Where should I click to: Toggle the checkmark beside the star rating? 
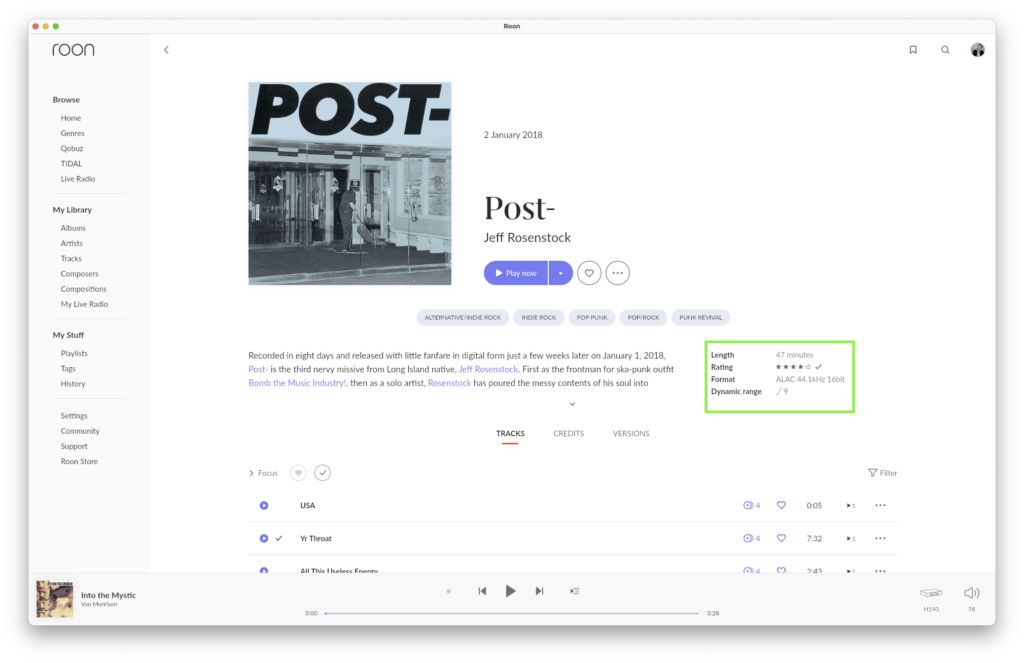coord(819,367)
